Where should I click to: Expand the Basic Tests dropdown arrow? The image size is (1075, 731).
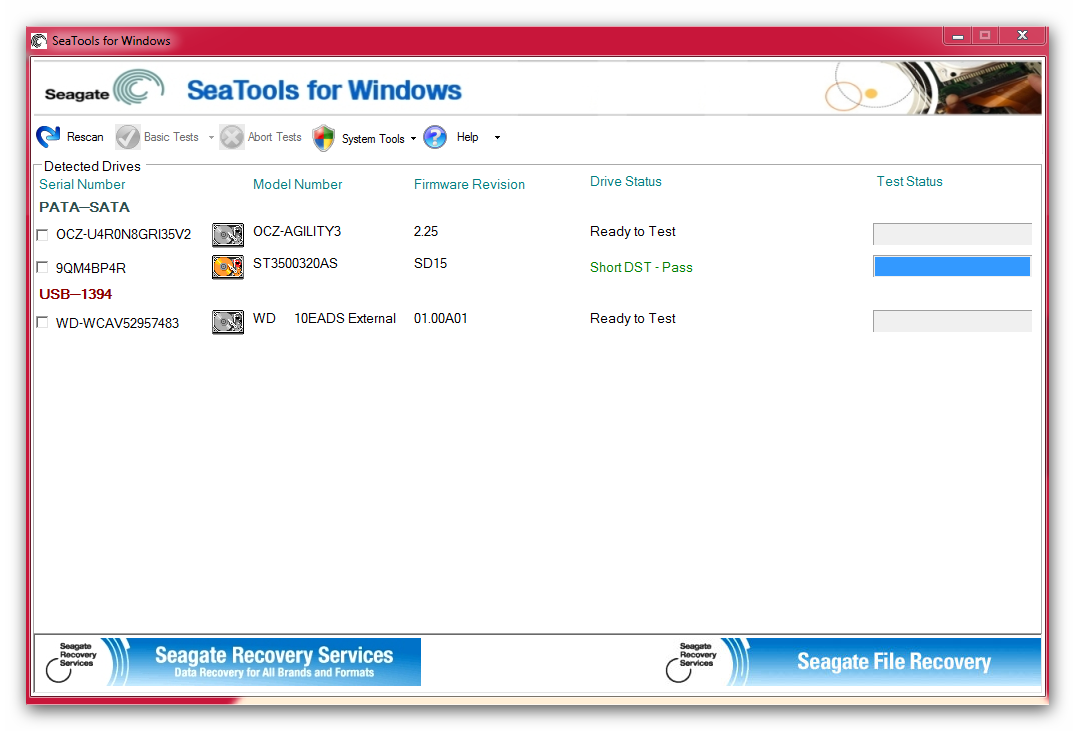[211, 138]
